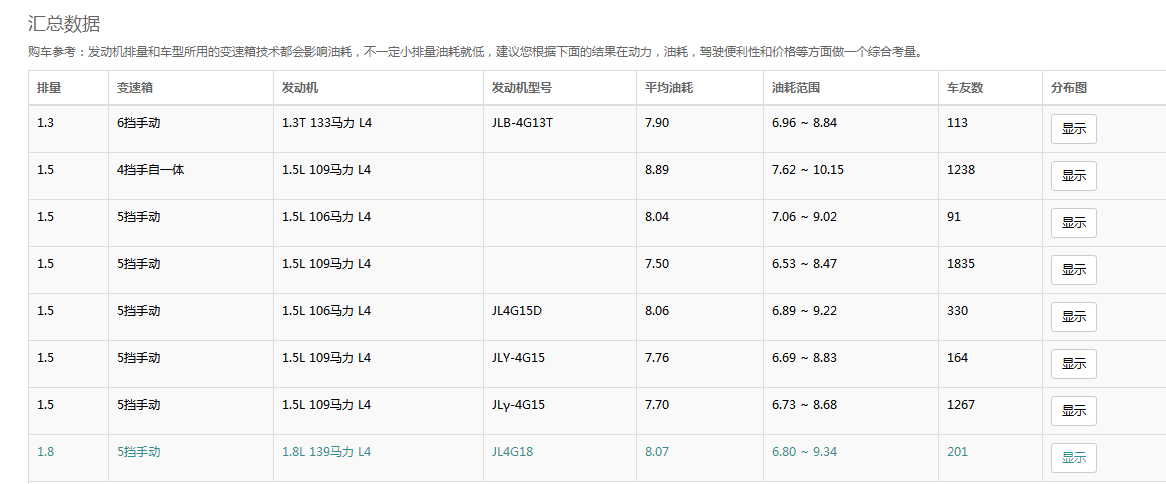The height and width of the screenshot is (484, 1166).
Task: Click 显示 button in JLY-4G15 row
Action: [1073, 364]
